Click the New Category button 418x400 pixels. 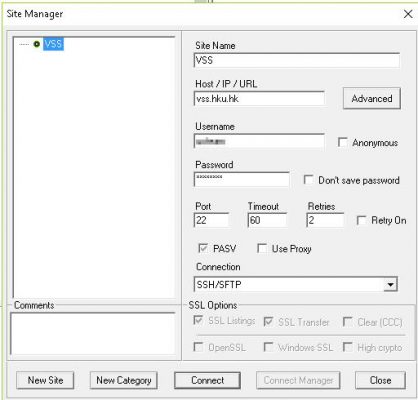tap(124, 380)
